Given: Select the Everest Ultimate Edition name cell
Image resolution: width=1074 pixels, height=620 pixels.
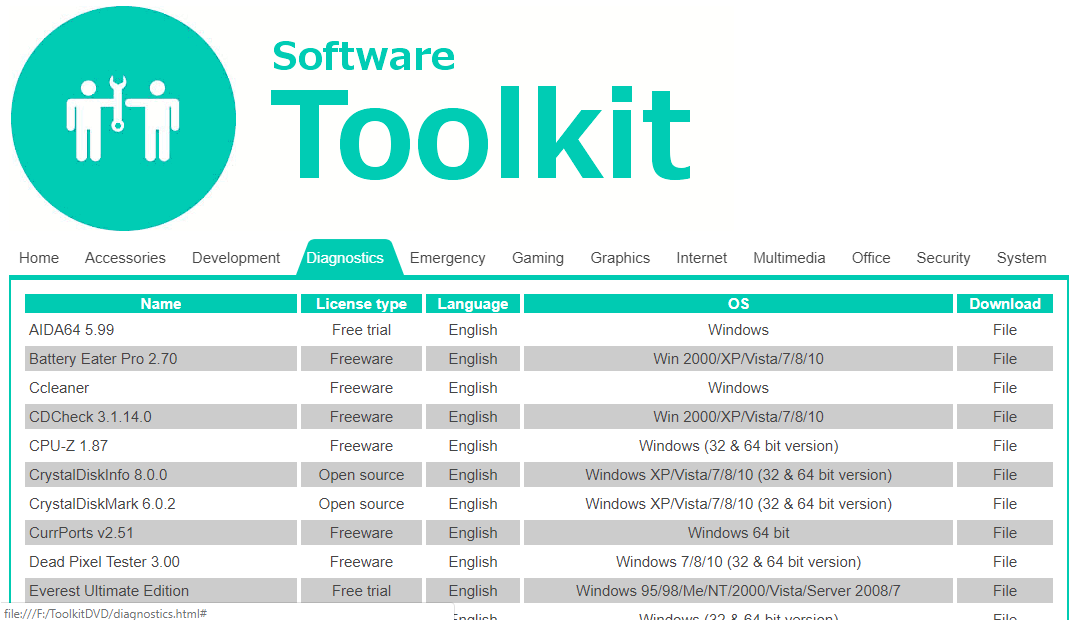Looking at the screenshot, I should tap(161, 591).
